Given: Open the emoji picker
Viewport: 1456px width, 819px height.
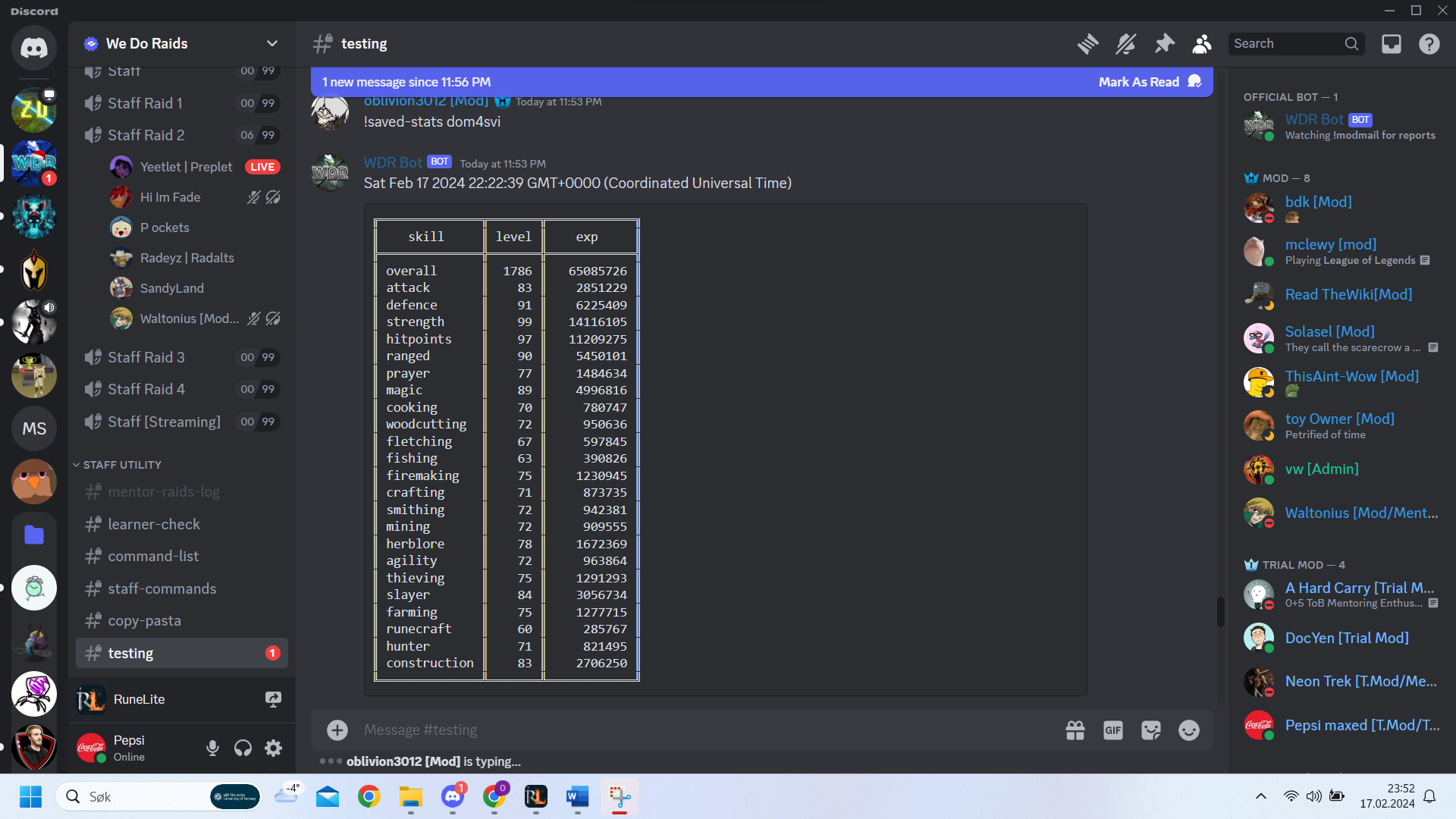Looking at the screenshot, I should tap(1189, 730).
